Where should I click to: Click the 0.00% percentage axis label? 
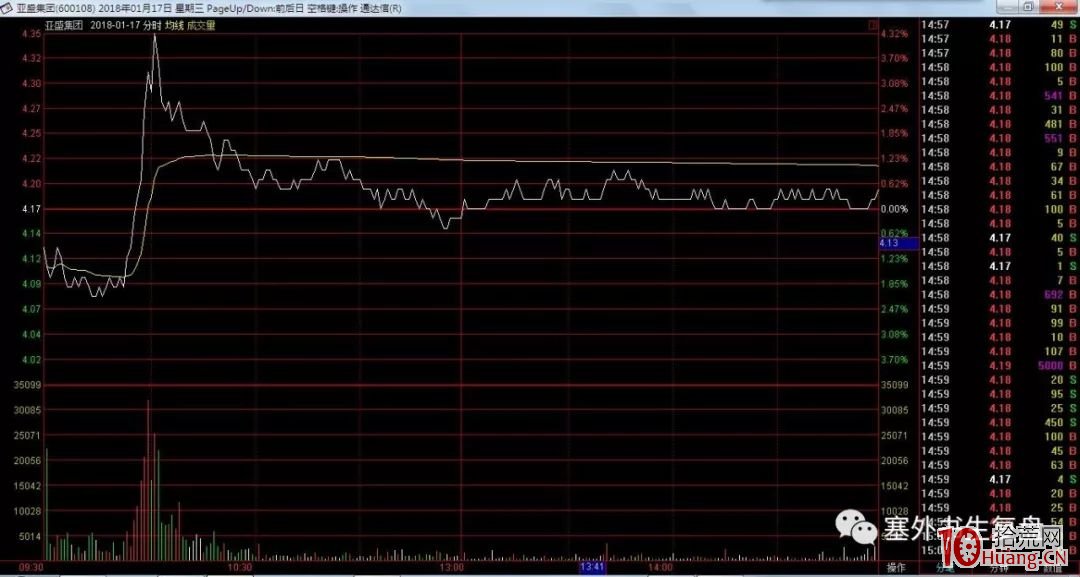tap(895, 209)
